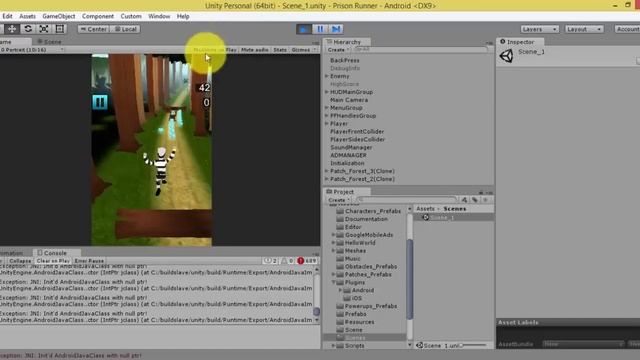Adjust the Project icon size slider
The height and width of the screenshot is (360, 640).
(473, 346)
